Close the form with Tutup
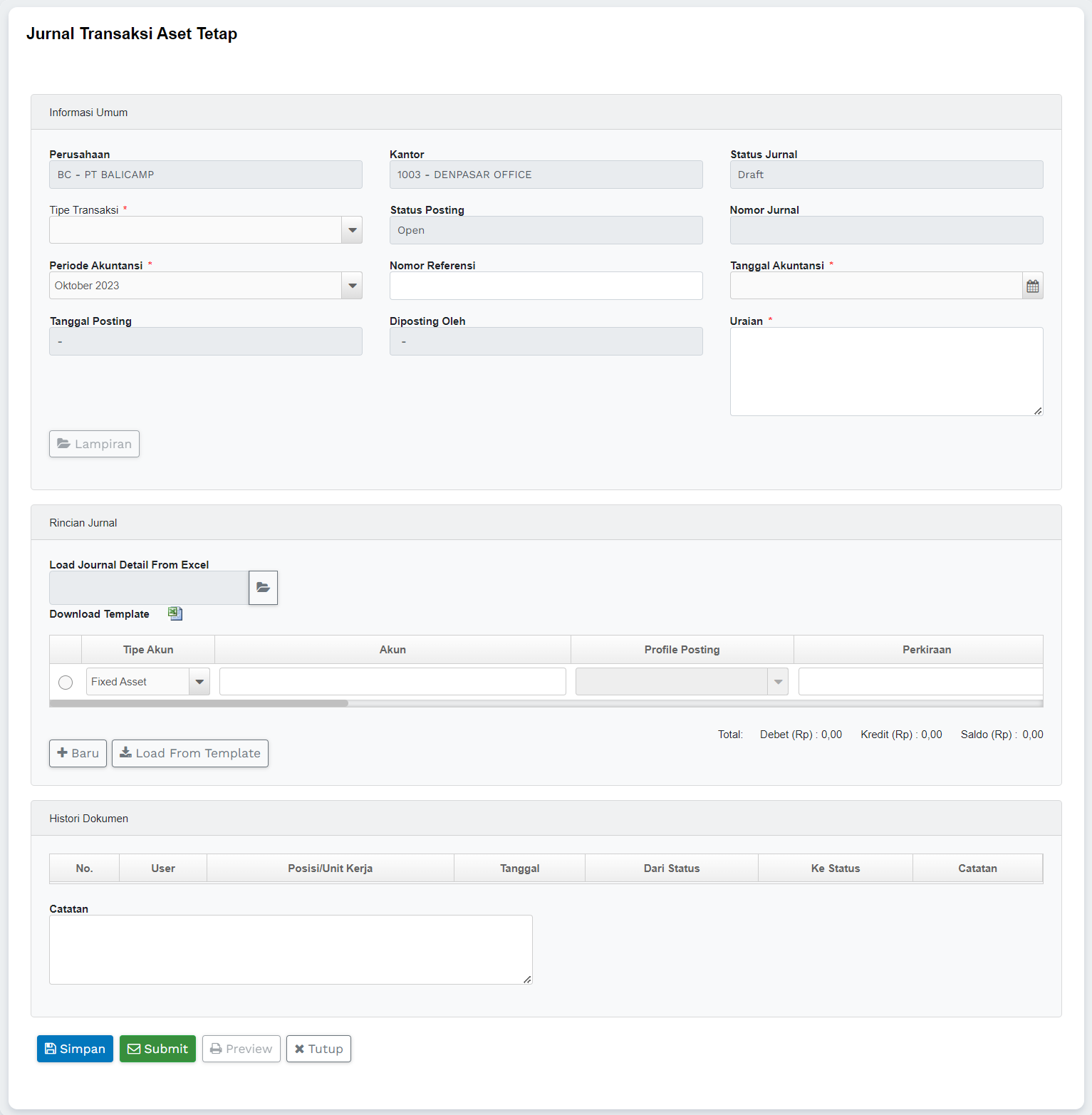This screenshot has width=1092, height=1115. [x=318, y=1049]
